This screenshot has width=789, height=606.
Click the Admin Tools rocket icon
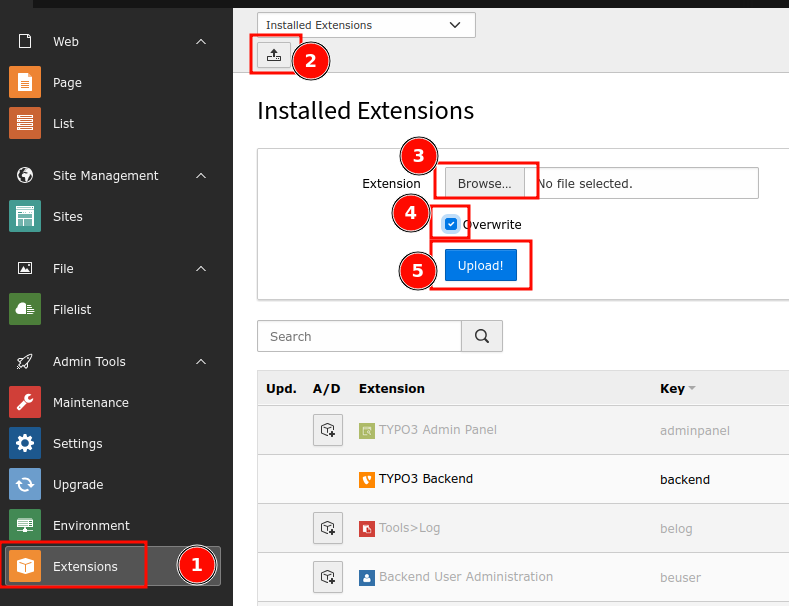point(25,361)
